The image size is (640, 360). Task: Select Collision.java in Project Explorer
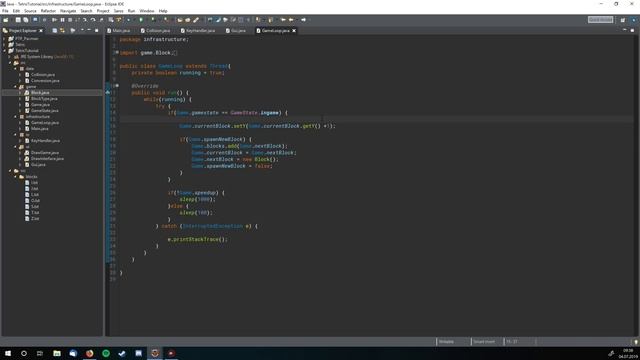42,75
